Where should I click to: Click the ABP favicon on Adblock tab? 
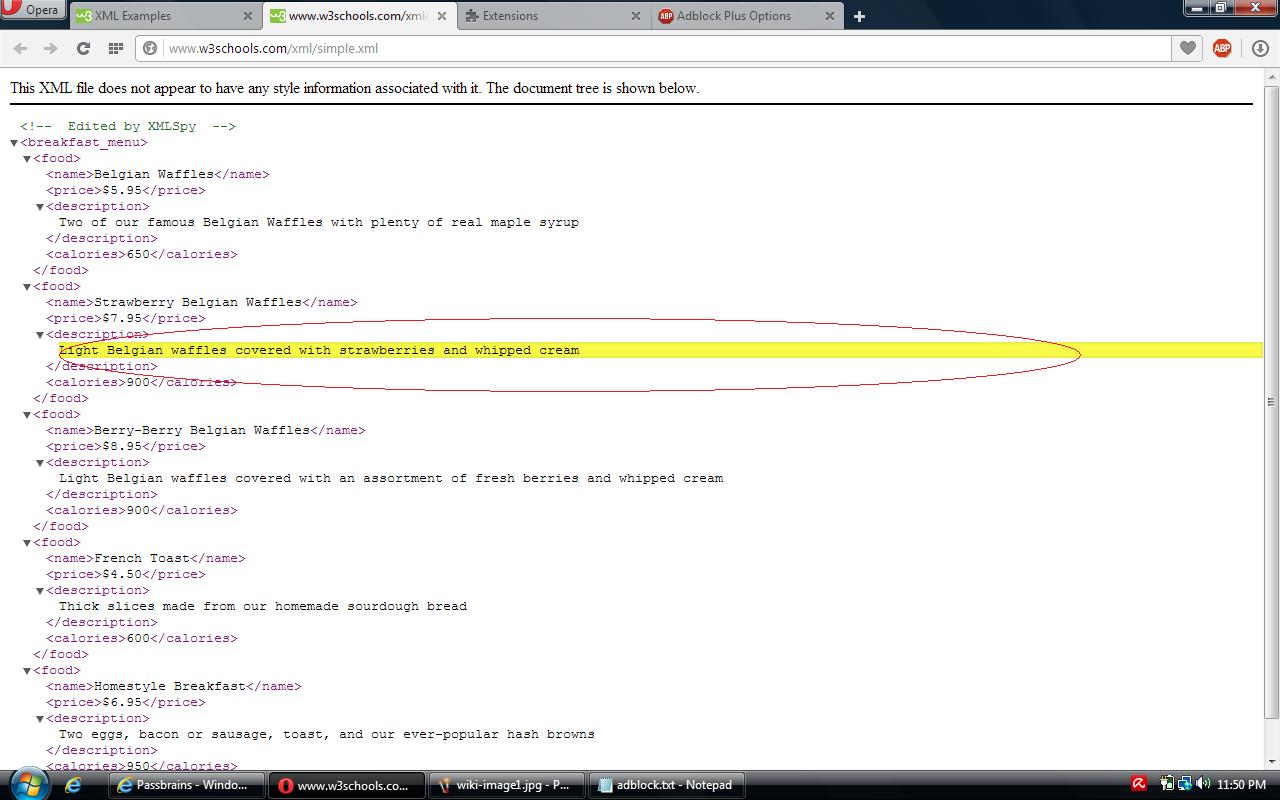(x=666, y=16)
